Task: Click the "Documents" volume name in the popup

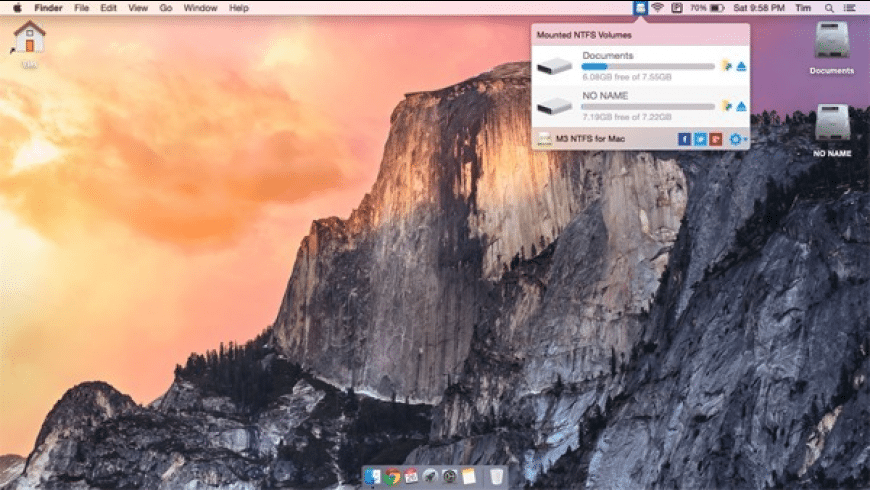Action: tap(608, 55)
